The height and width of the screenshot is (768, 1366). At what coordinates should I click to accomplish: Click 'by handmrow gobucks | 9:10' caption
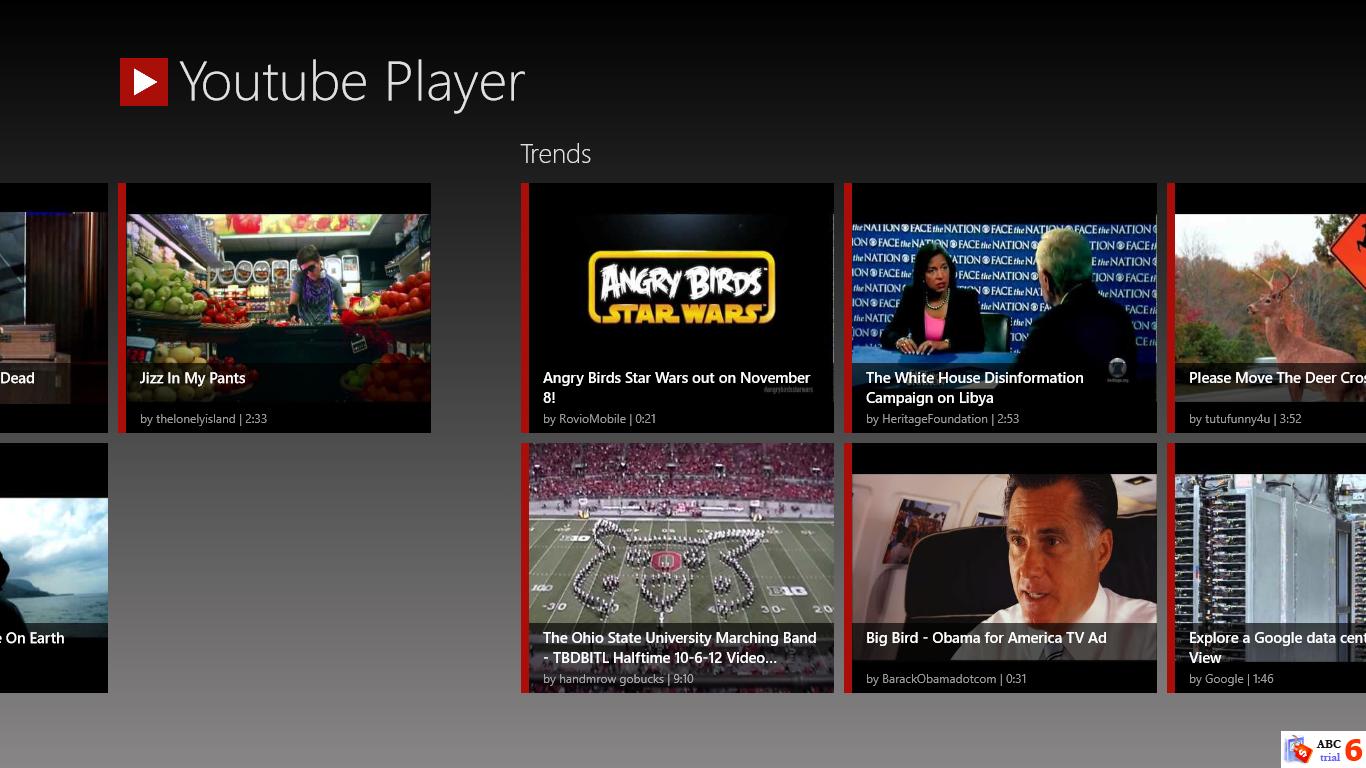click(x=618, y=679)
